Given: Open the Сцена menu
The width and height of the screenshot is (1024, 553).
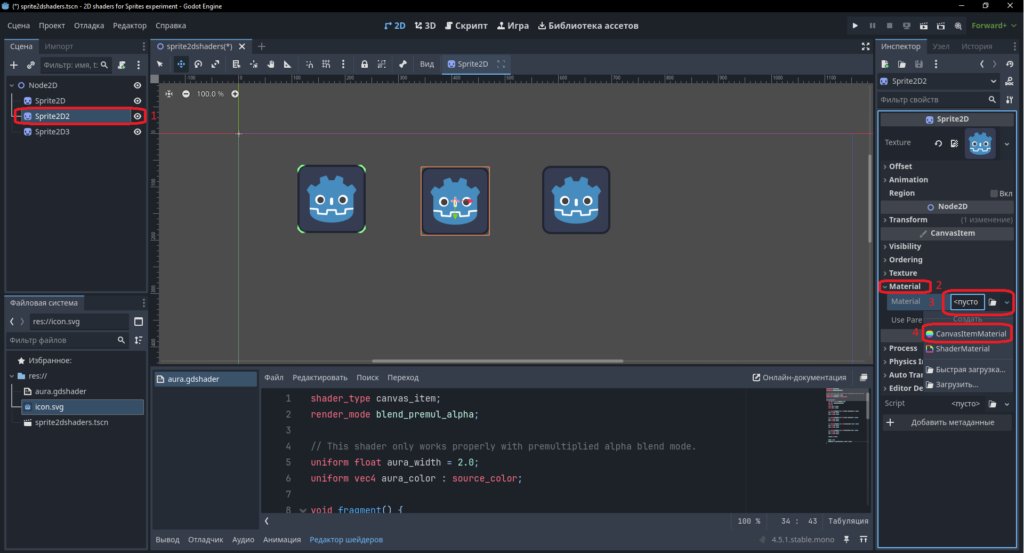Looking at the screenshot, I should click(18, 25).
